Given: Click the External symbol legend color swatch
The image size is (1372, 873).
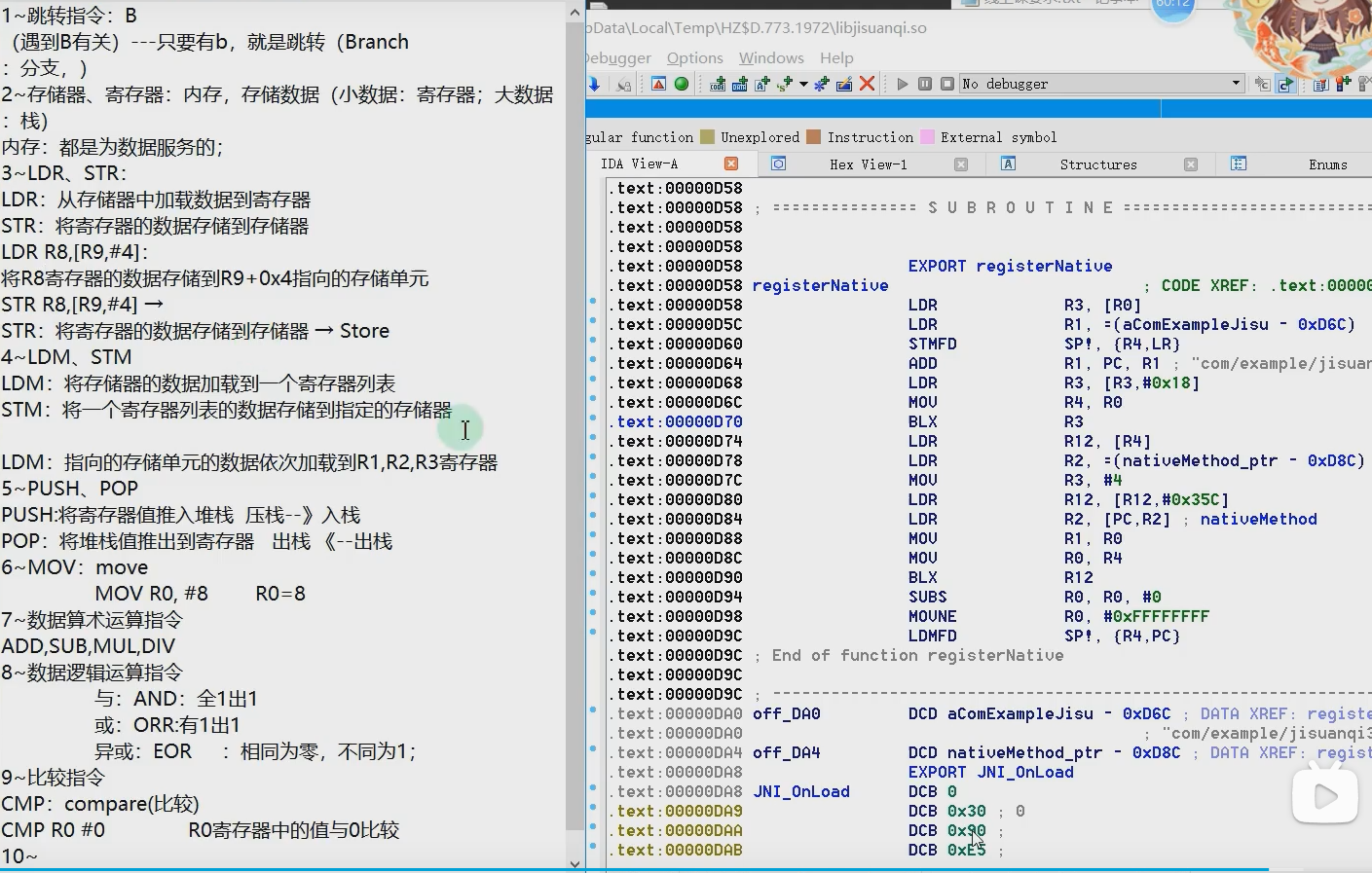Looking at the screenshot, I should (927, 137).
